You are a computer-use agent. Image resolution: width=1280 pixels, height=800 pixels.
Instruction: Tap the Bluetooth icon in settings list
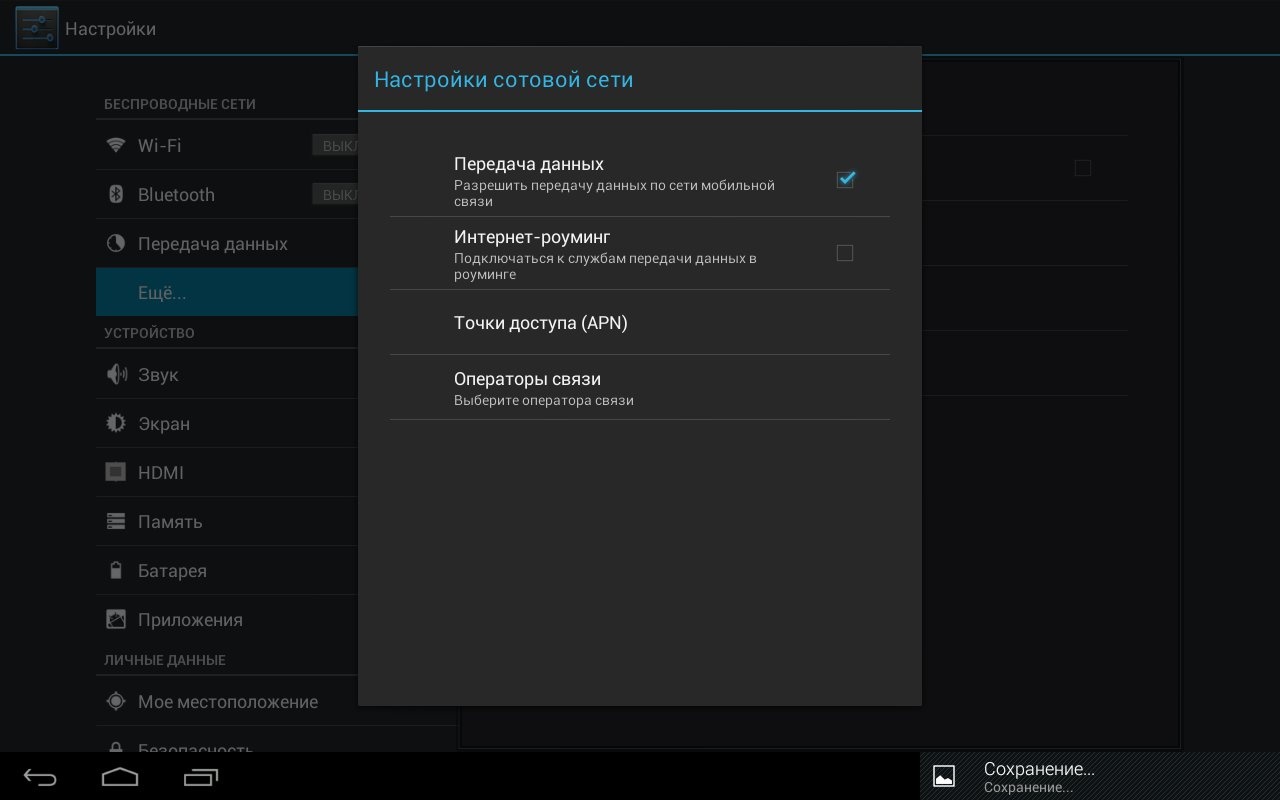(x=116, y=195)
